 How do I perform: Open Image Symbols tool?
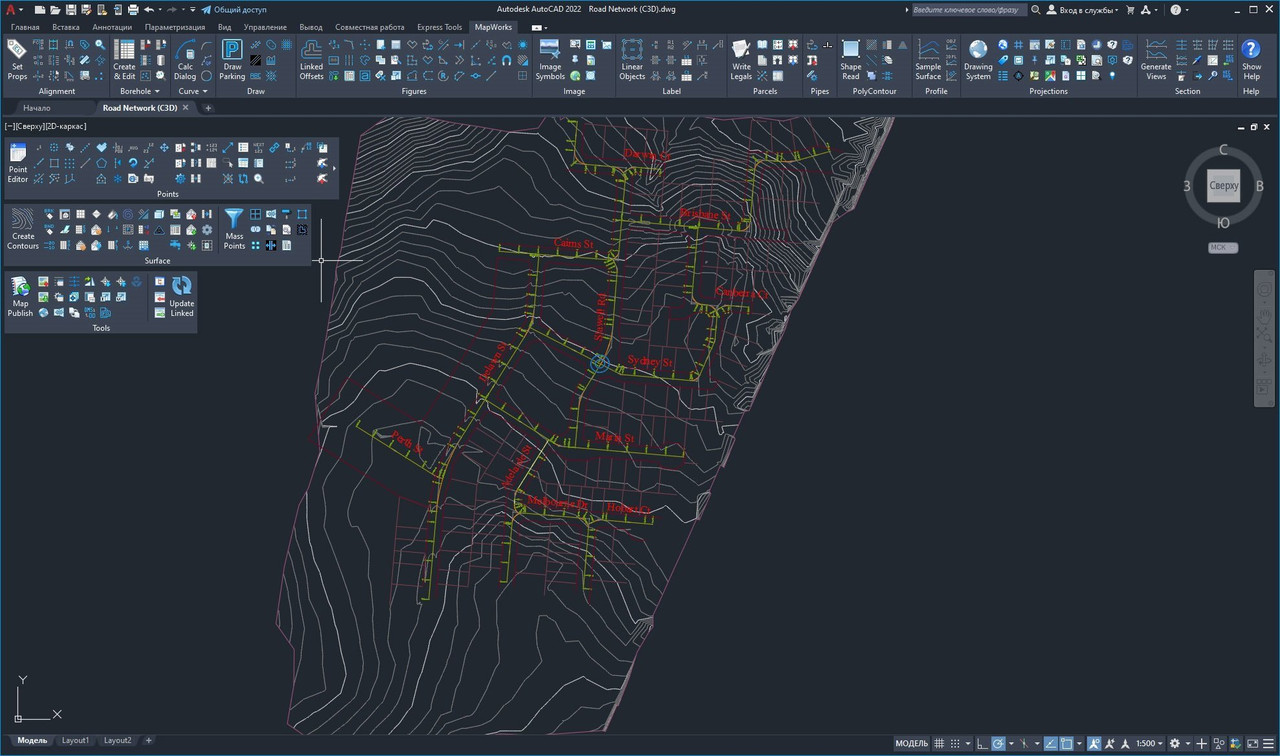tap(550, 60)
